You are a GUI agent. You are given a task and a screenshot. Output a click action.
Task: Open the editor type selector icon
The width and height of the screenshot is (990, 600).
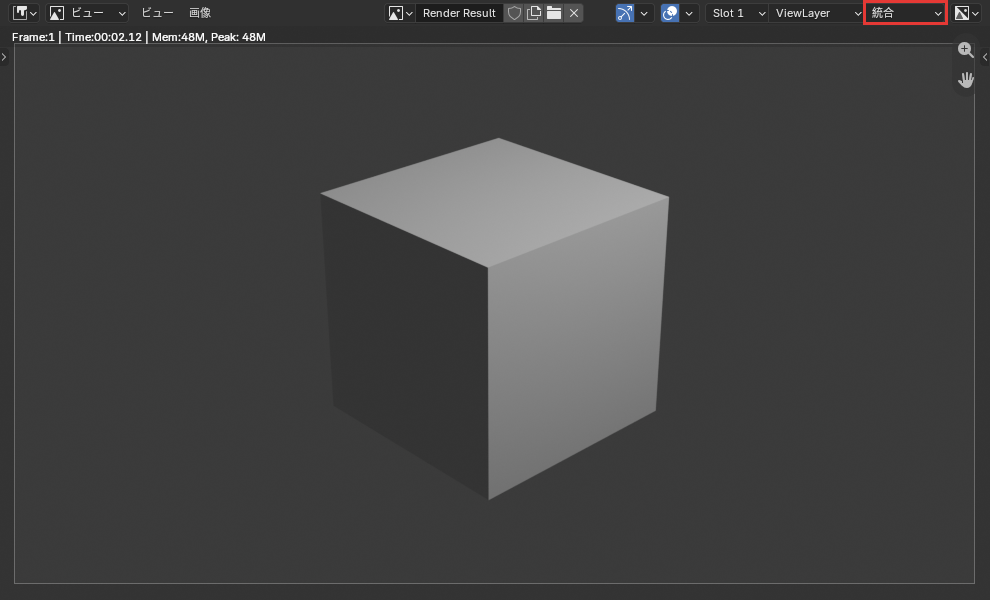25,13
